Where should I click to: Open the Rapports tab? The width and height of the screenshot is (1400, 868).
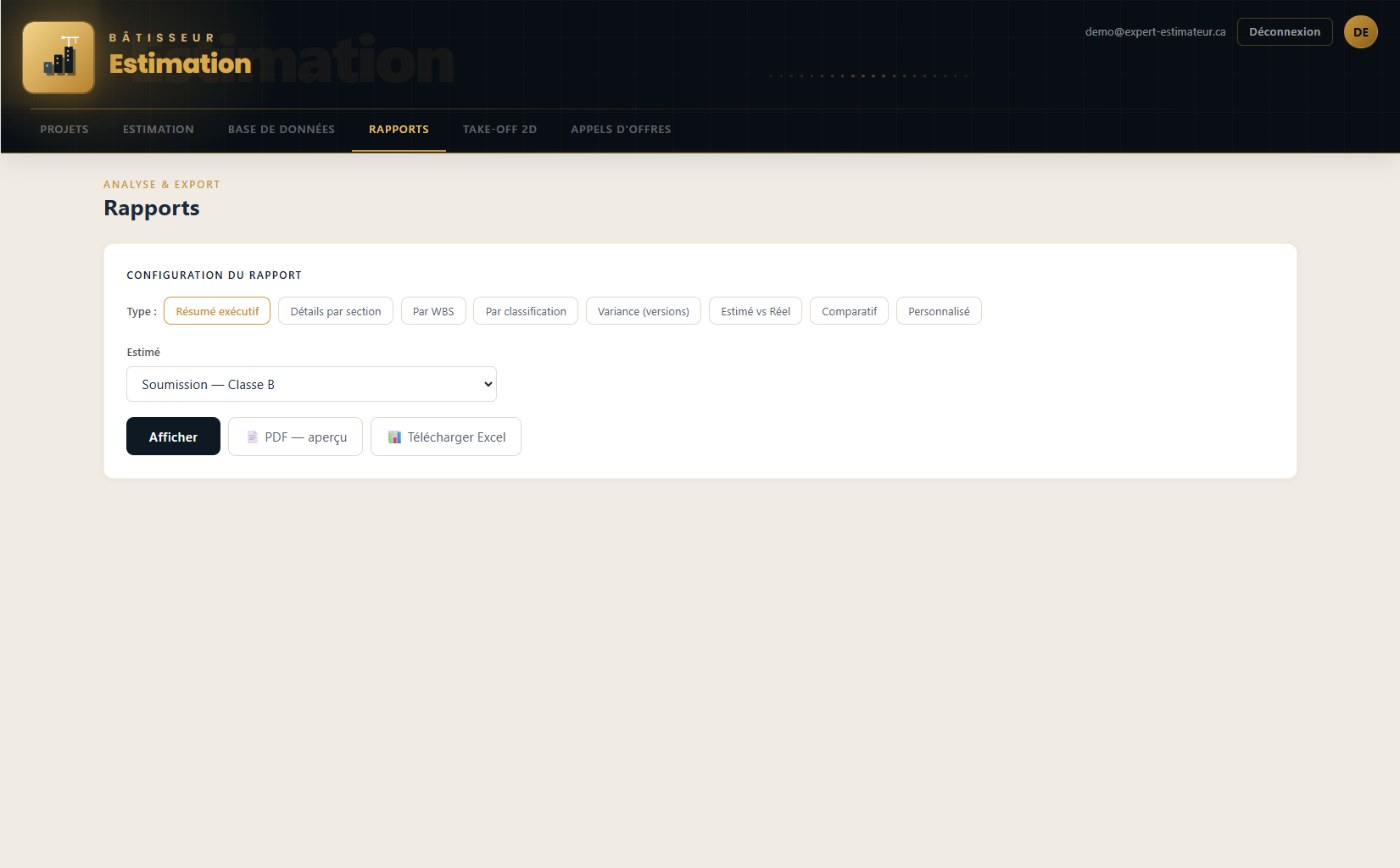(399, 129)
